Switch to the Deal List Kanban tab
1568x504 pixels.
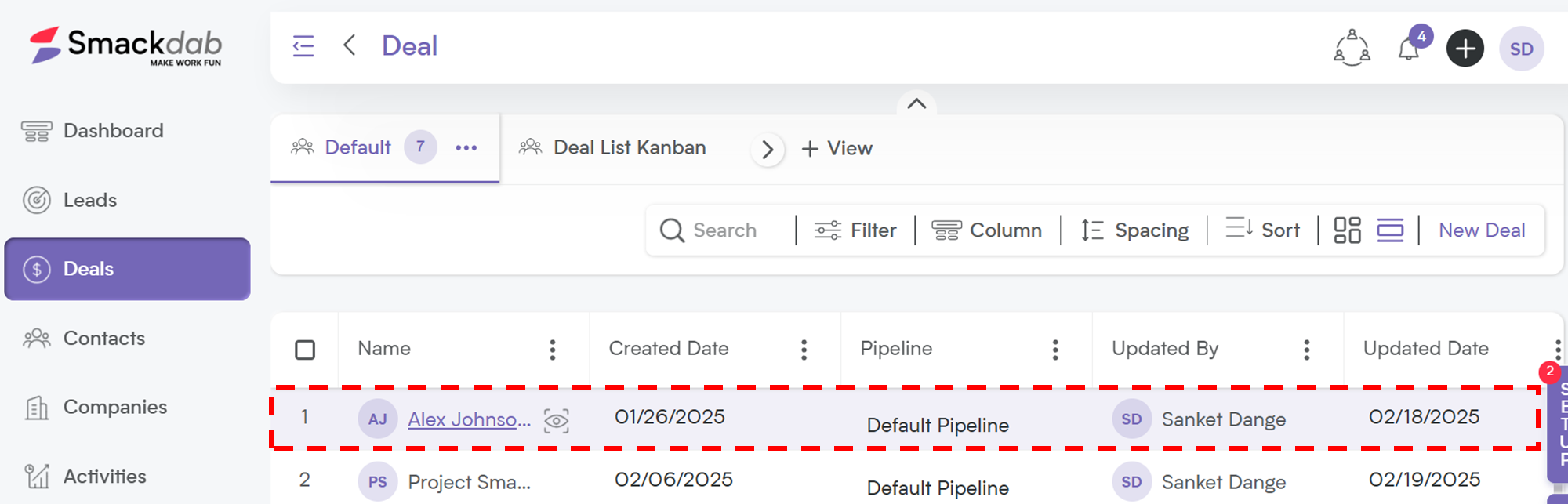coord(612,147)
